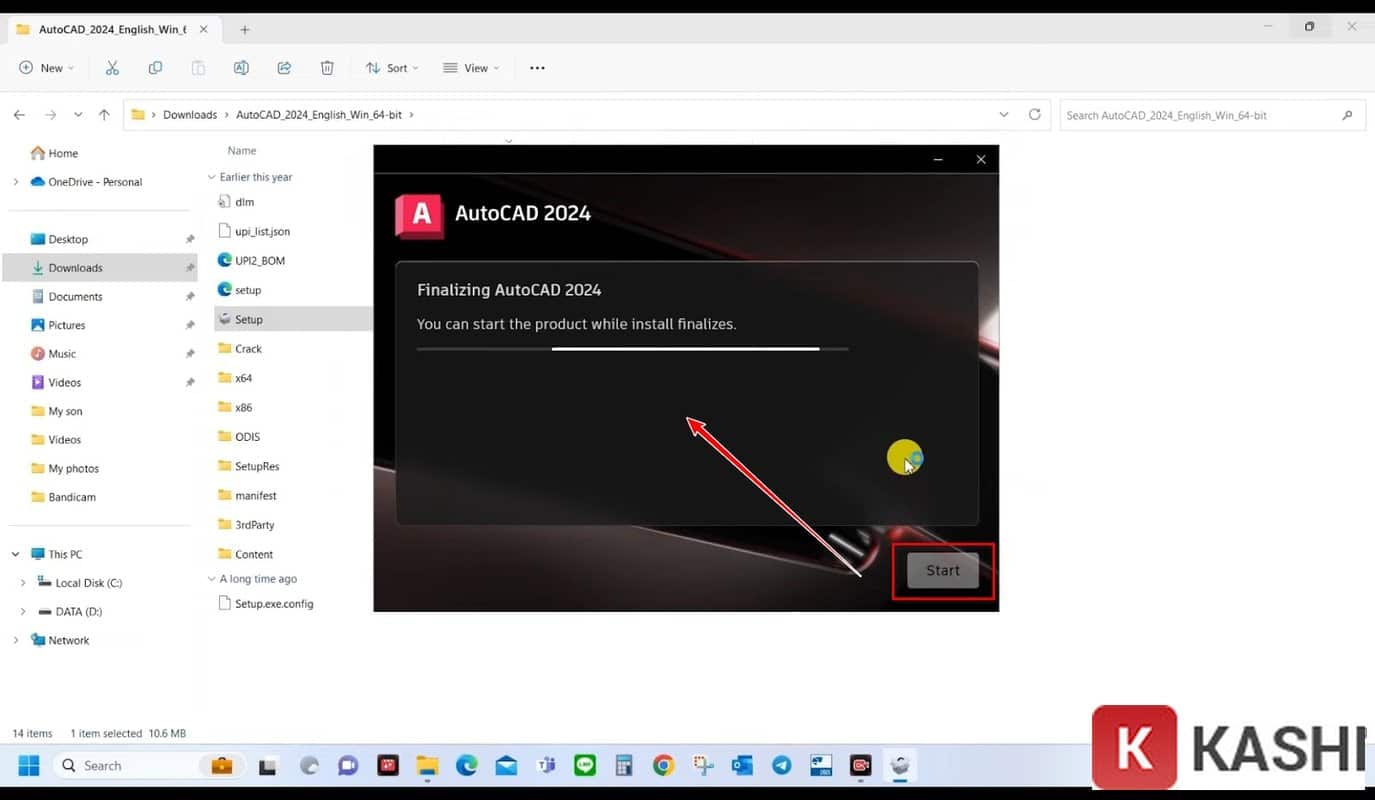Open the New item dropdown

(x=46, y=68)
